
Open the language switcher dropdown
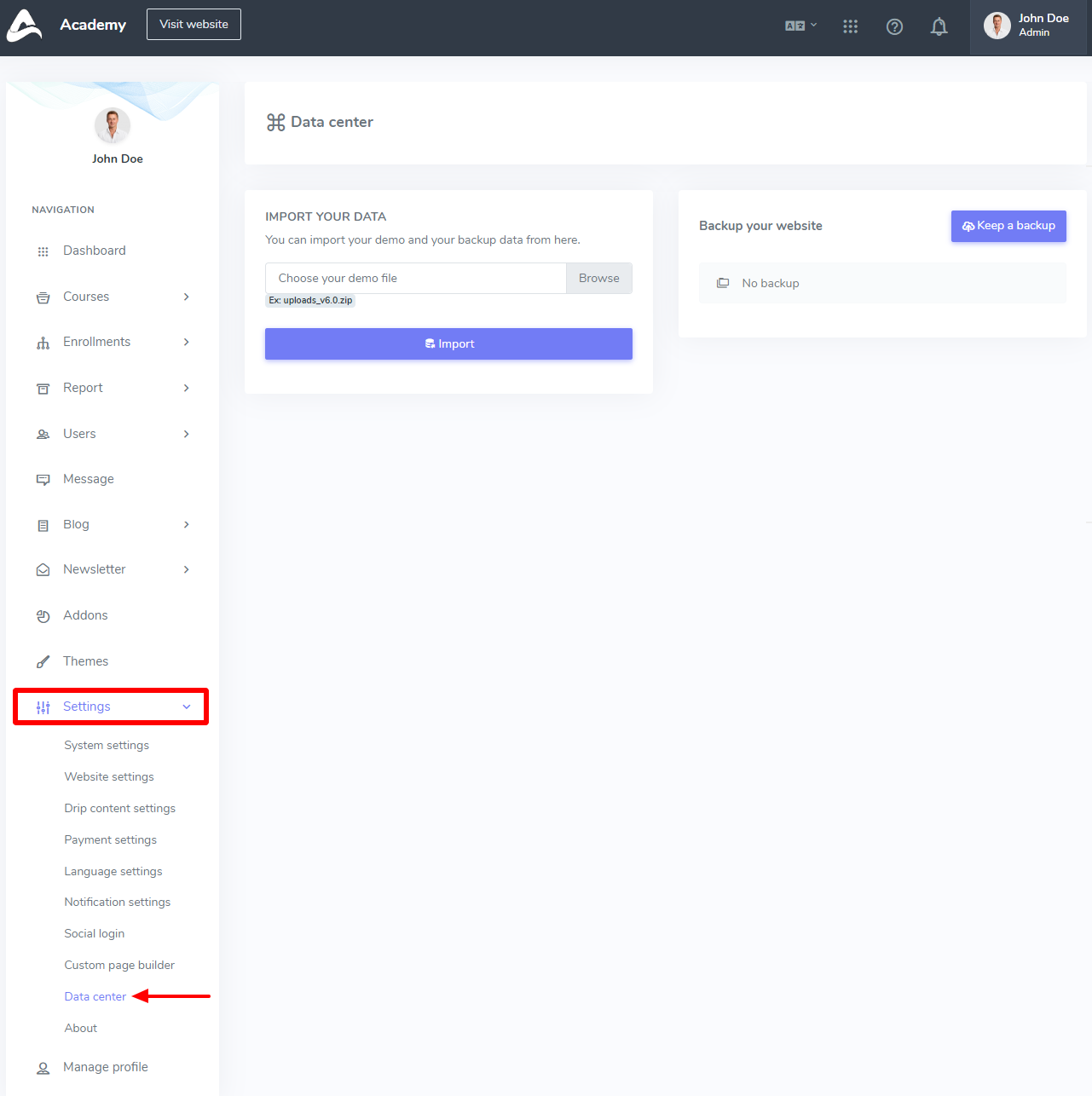coord(800,26)
